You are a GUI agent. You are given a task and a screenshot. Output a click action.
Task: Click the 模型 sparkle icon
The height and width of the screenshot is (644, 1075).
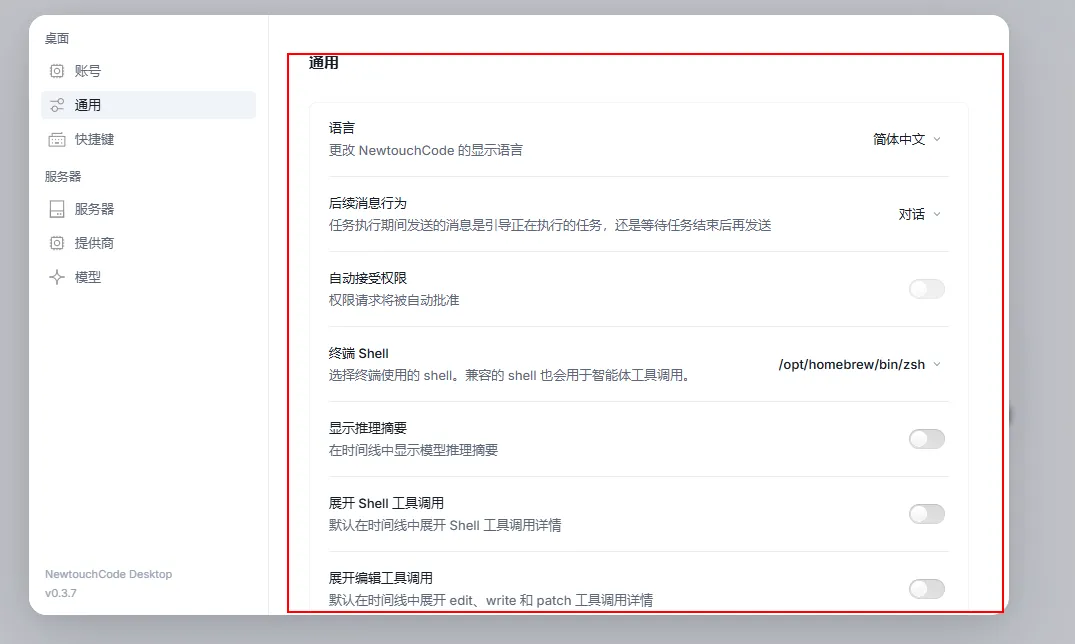57,277
